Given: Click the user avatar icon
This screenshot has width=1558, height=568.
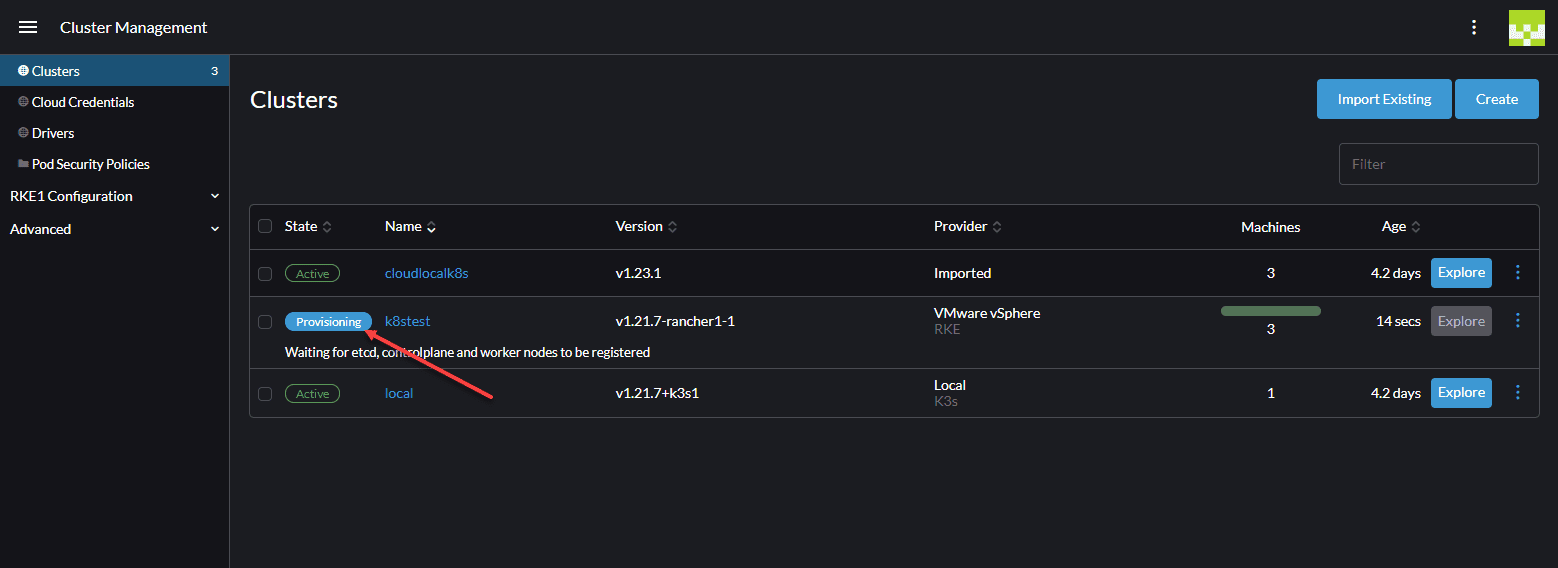Looking at the screenshot, I should 1526,28.
